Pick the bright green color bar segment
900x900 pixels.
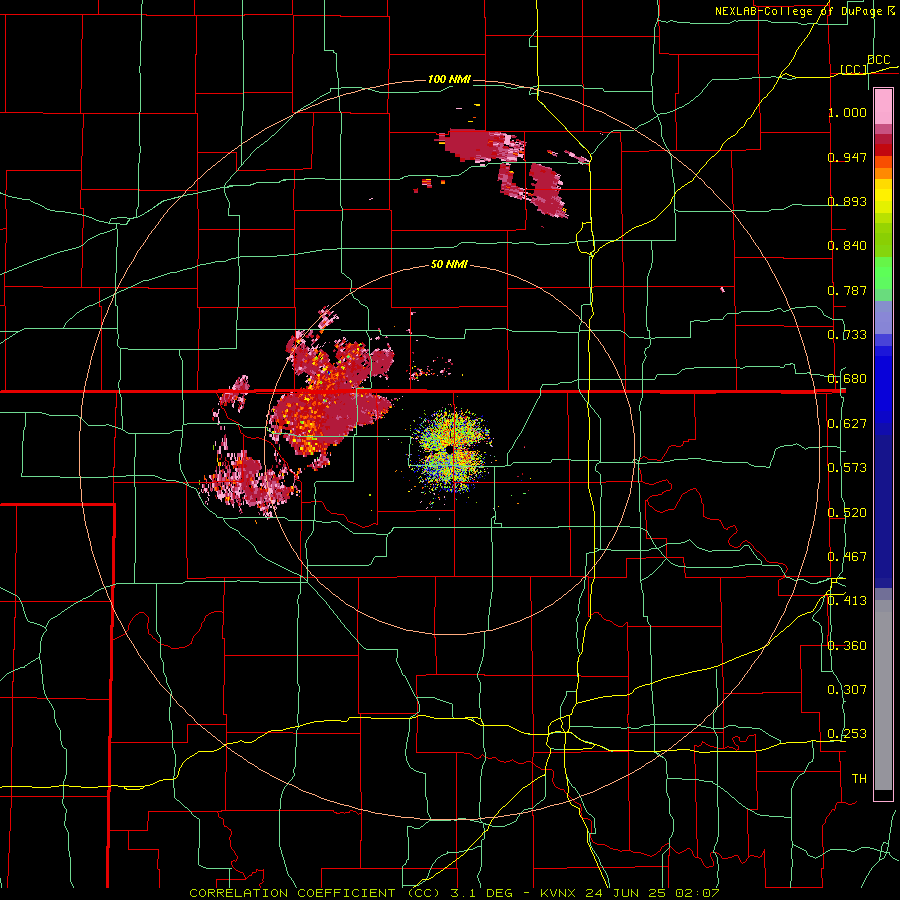[883, 274]
